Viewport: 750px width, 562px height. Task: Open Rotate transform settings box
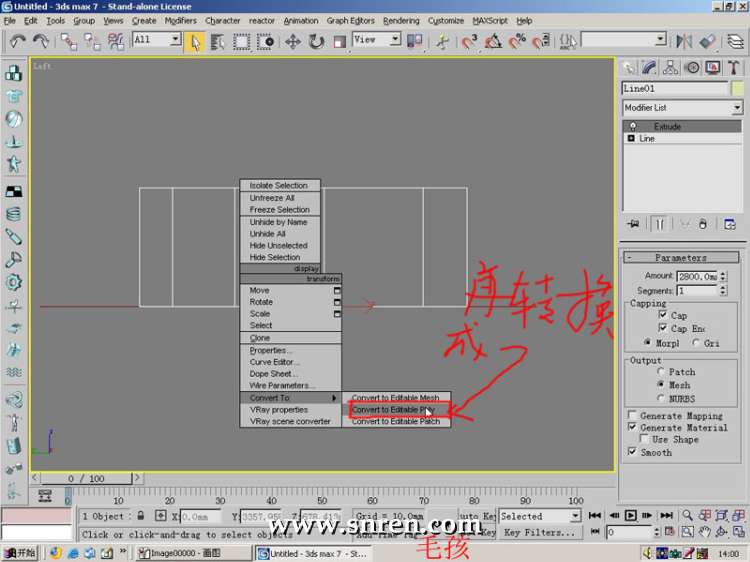tap(337, 302)
